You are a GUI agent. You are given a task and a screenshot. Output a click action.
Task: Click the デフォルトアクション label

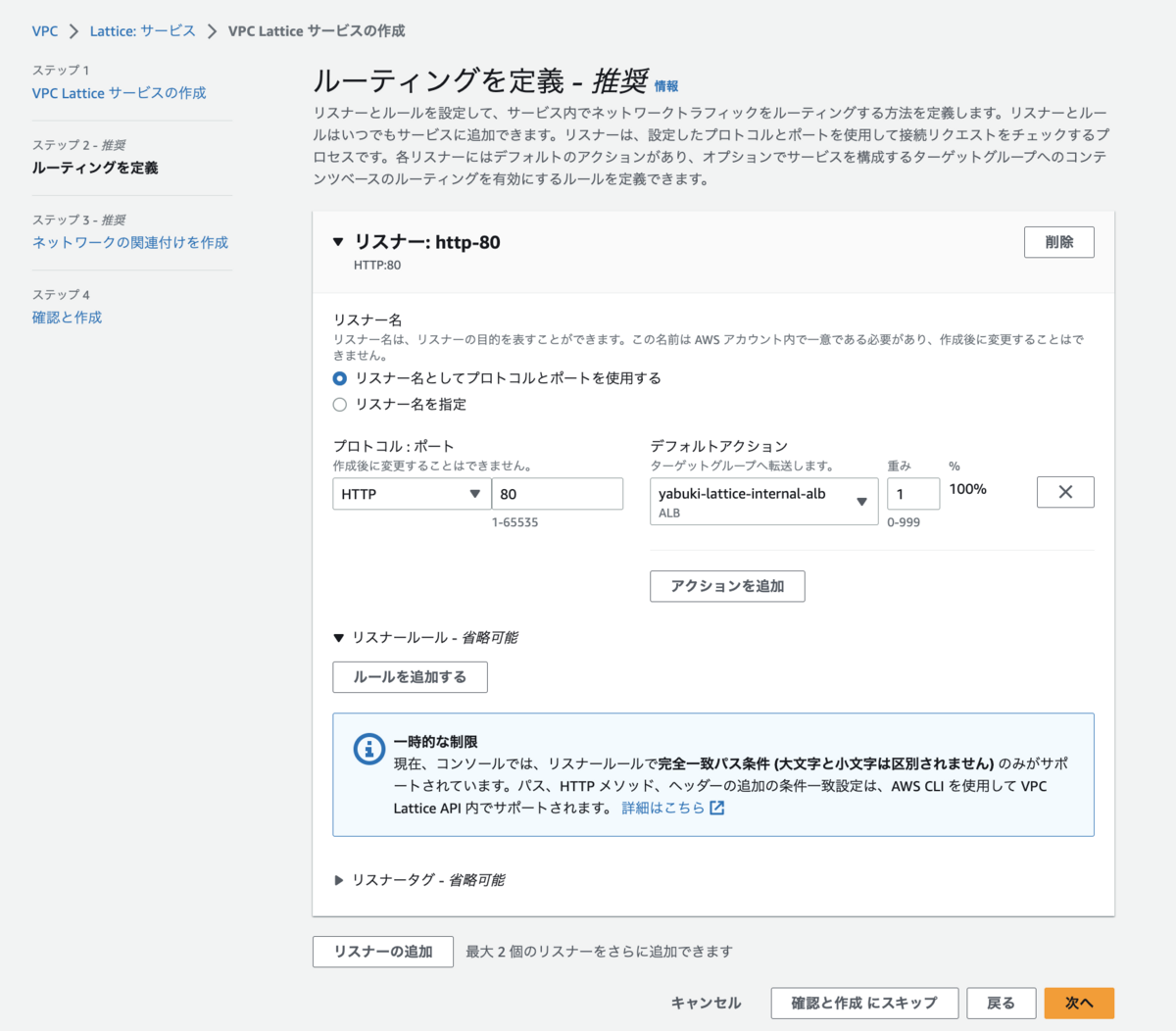coord(719,446)
